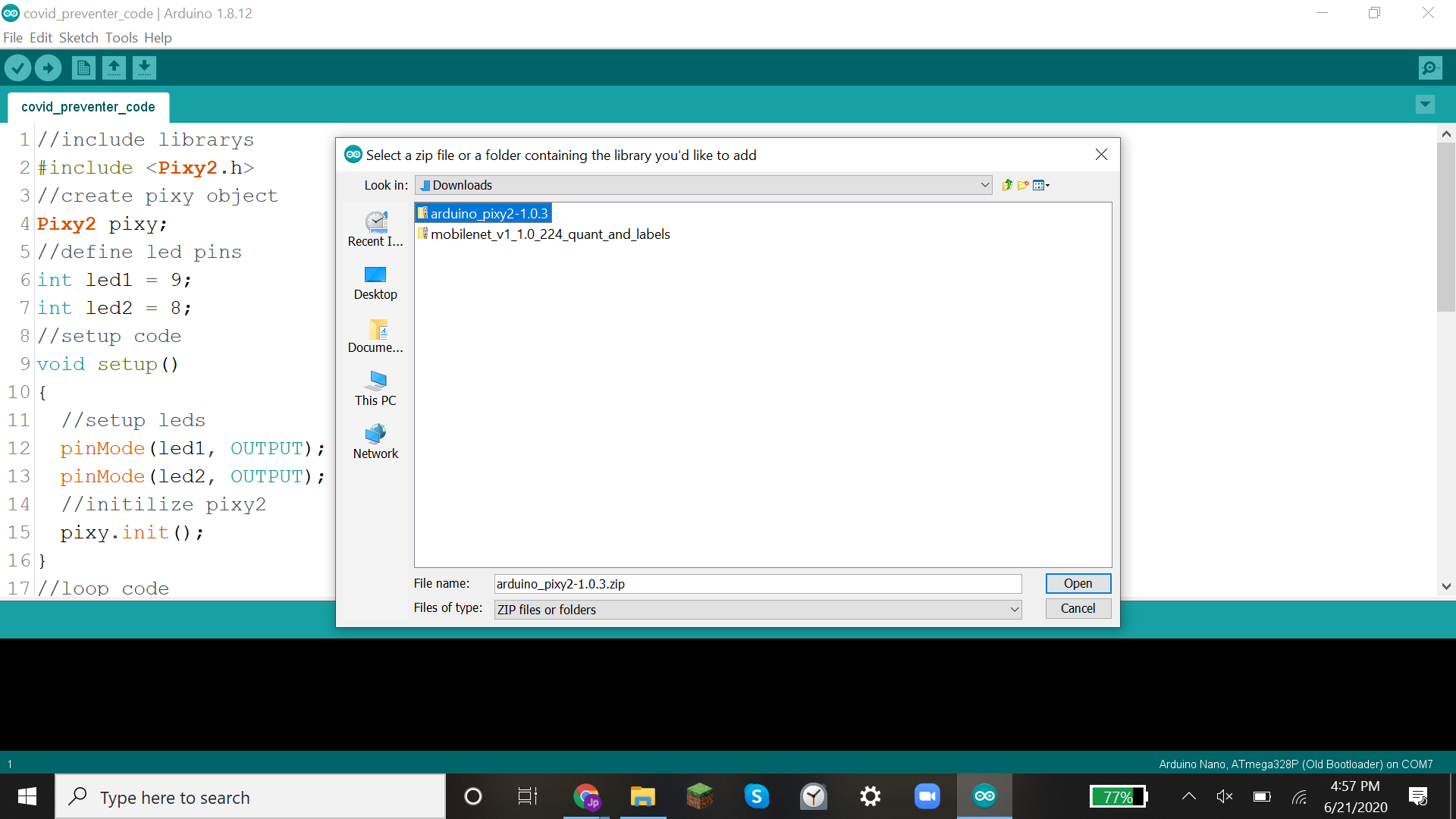Open the Serial Monitor icon
Viewport: 1456px width, 819px height.
[1429, 67]
